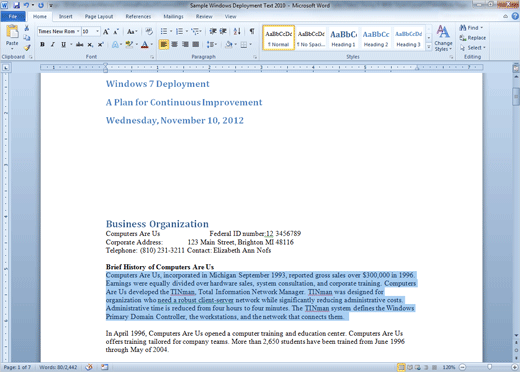Open the Change Styles menu
Viewport: 520px width, 372px height.
(443, 38)
